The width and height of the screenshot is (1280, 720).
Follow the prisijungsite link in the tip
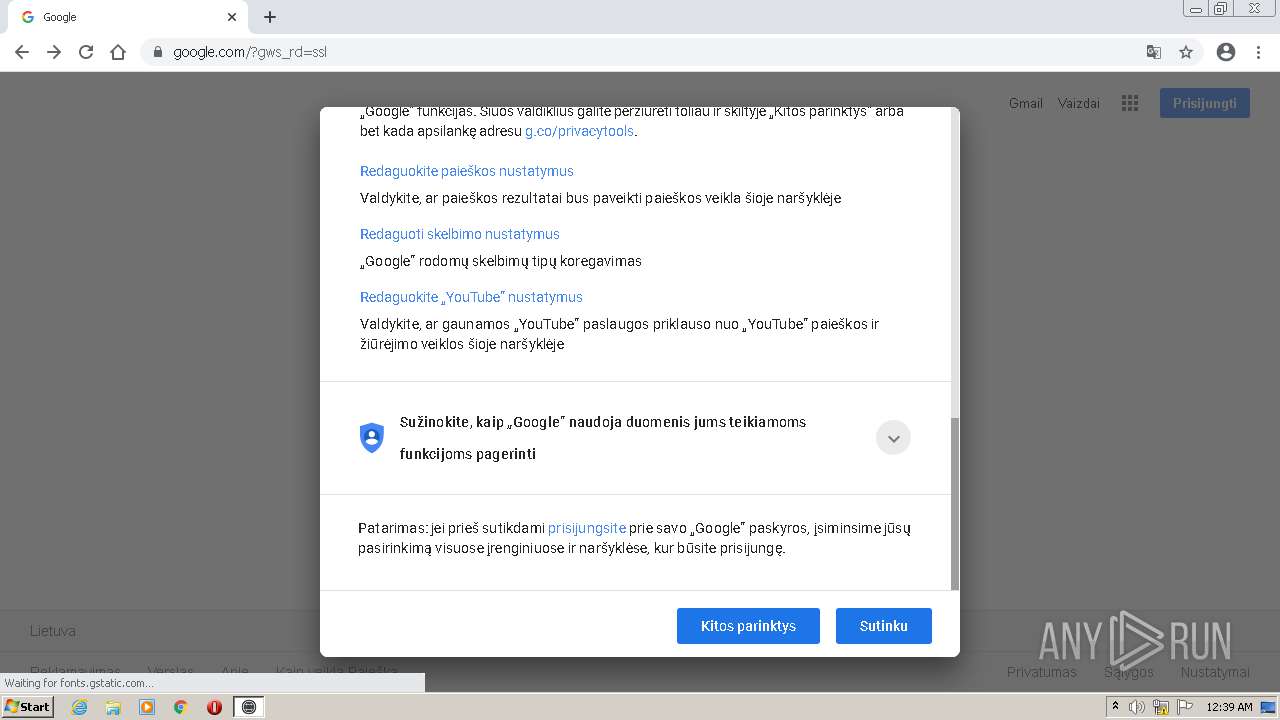coord(587,528)
